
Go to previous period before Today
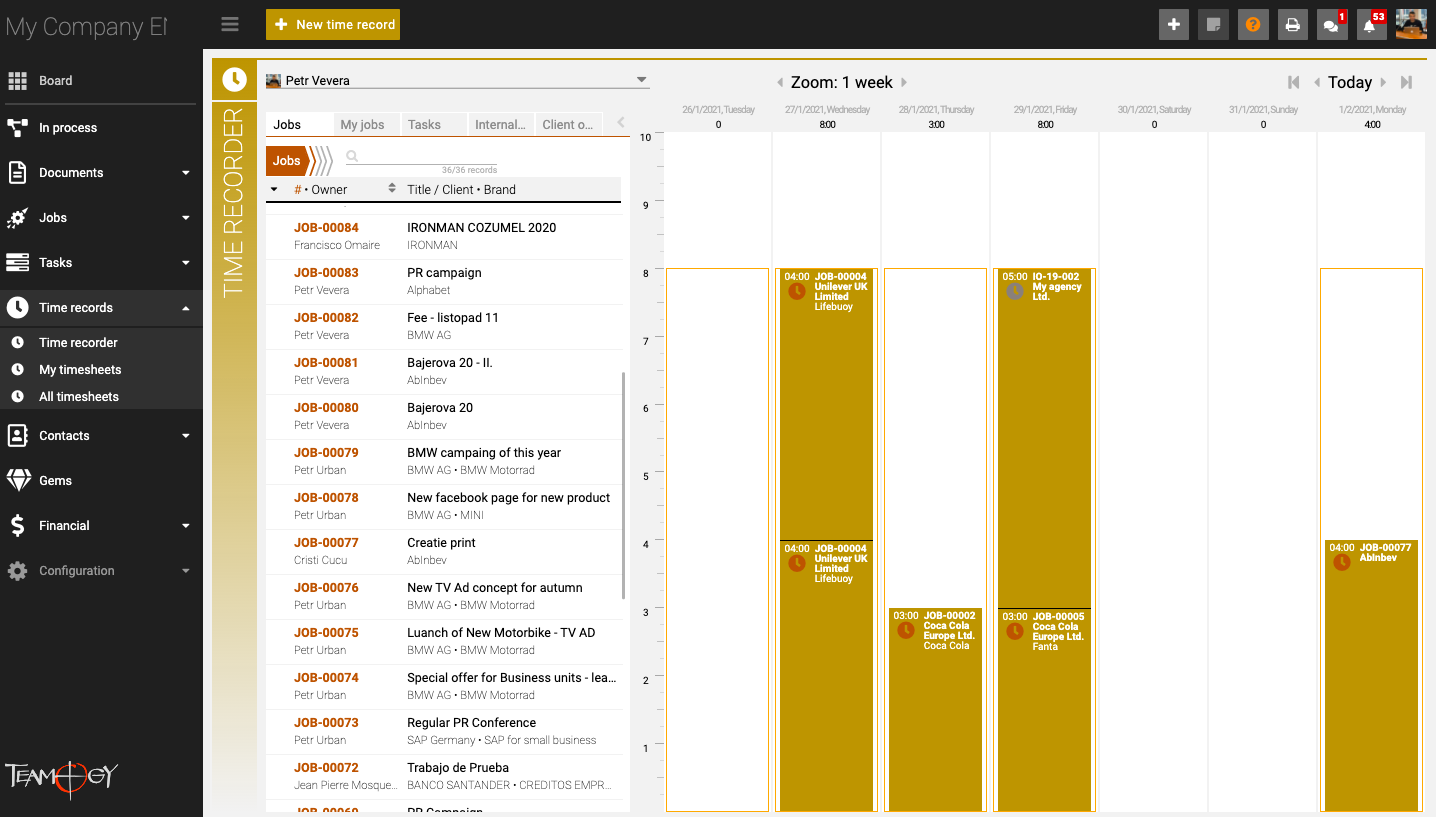[1317, 83]
